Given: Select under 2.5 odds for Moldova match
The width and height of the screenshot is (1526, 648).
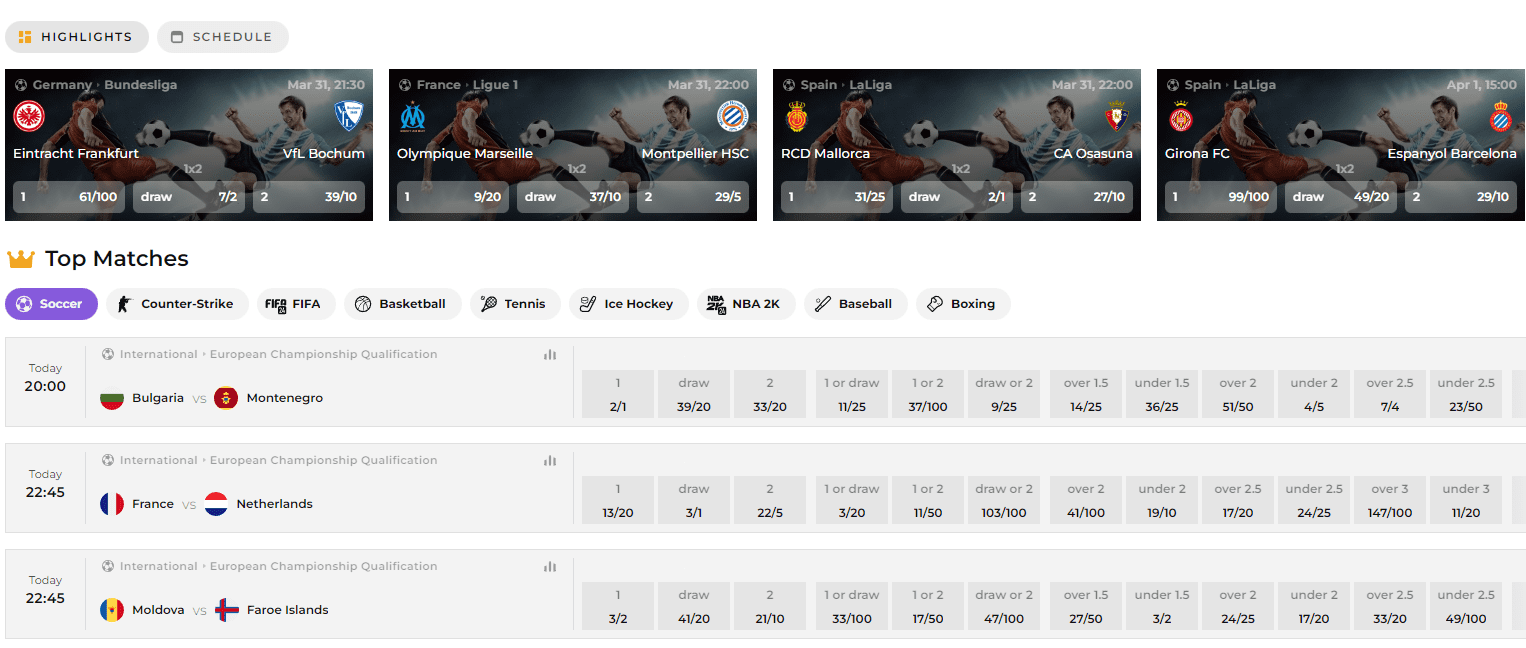Looking at the screenshot, I should pos(1465,606).
